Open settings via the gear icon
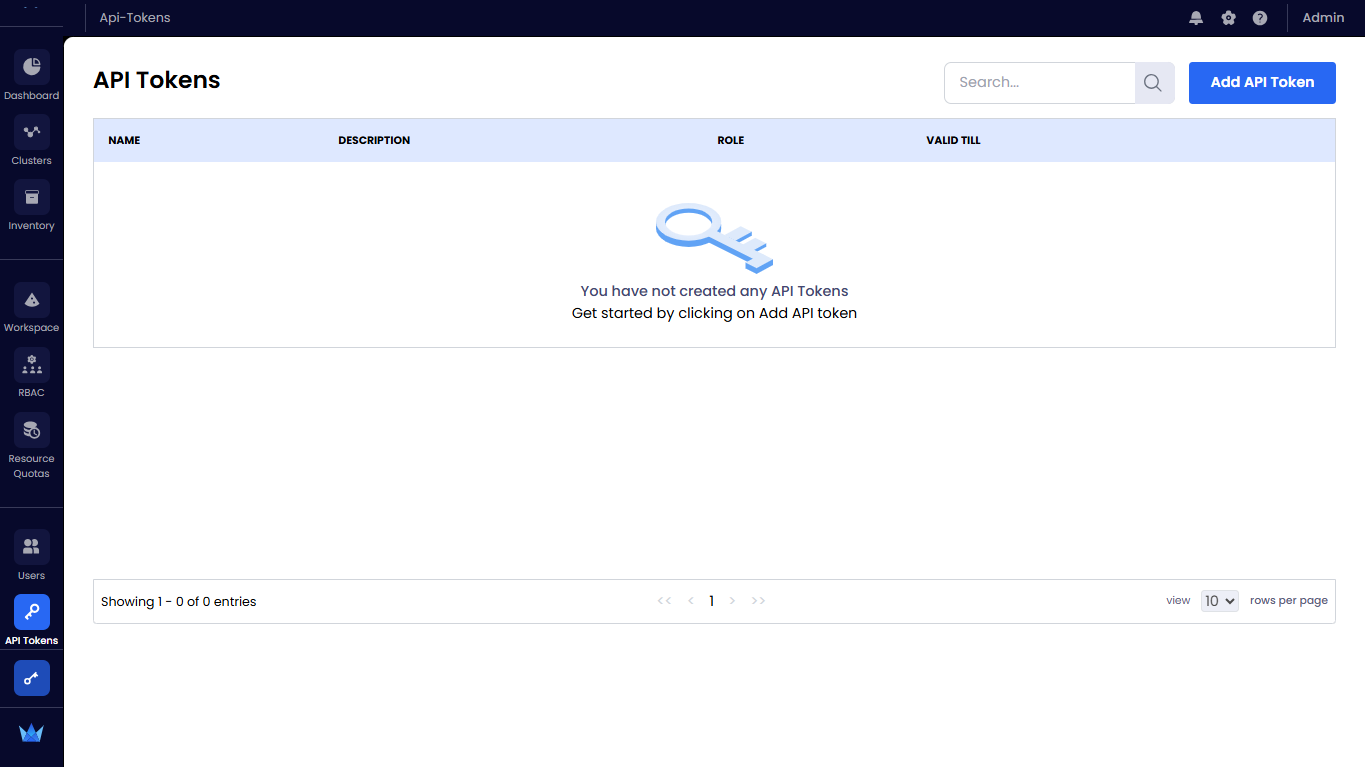Viewport: 1365px width, 767px height. coord(1228,18)
